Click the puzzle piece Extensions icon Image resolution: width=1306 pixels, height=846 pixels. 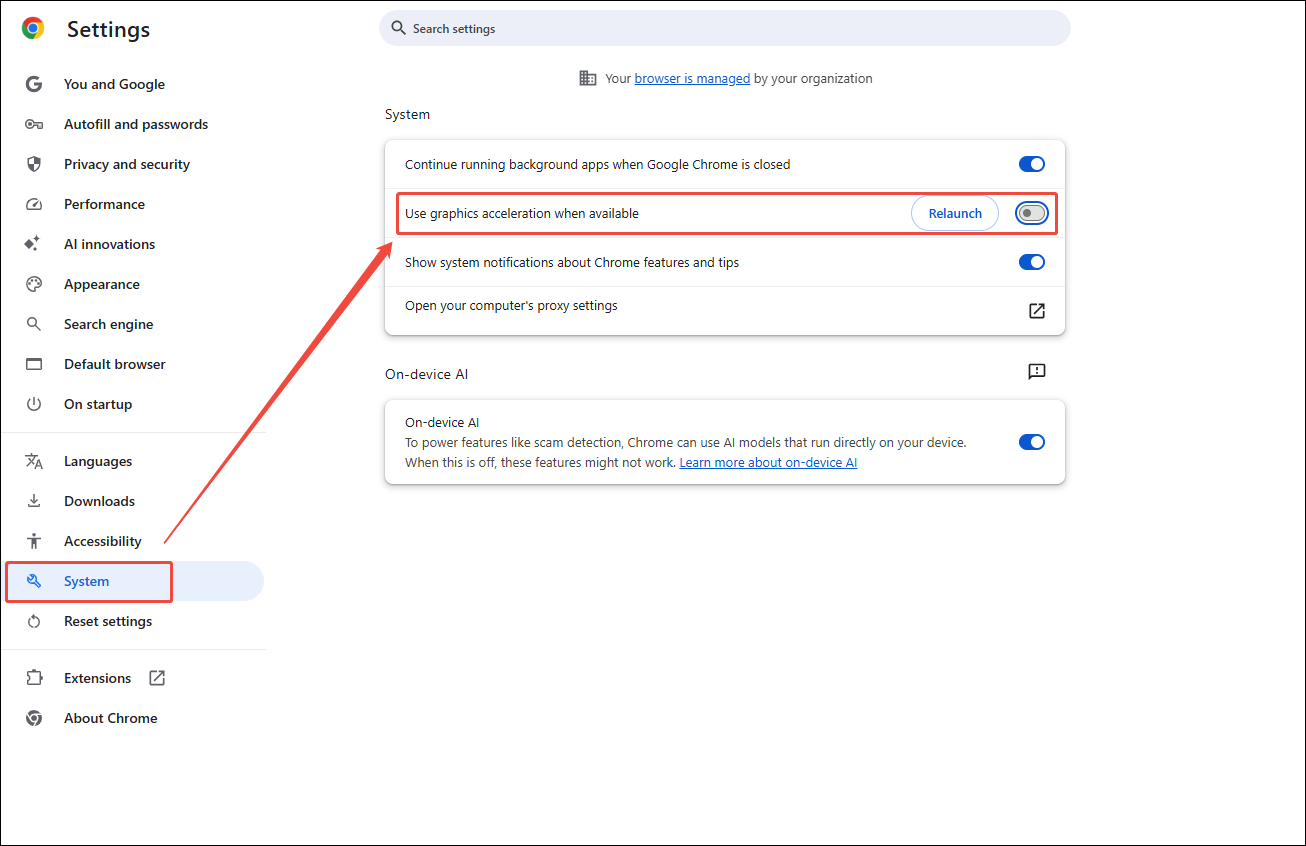pyautogui.click(x=34, y=678)
